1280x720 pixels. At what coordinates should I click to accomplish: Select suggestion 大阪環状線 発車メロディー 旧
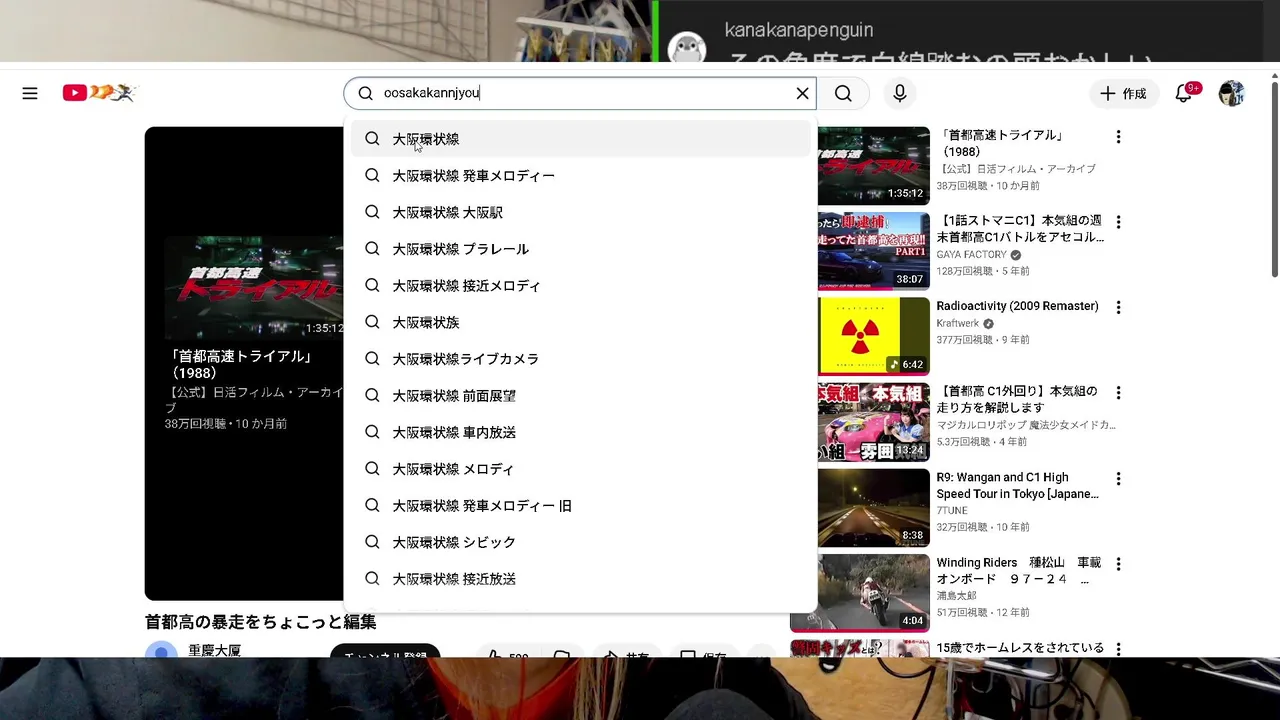[x=580, y=505]
